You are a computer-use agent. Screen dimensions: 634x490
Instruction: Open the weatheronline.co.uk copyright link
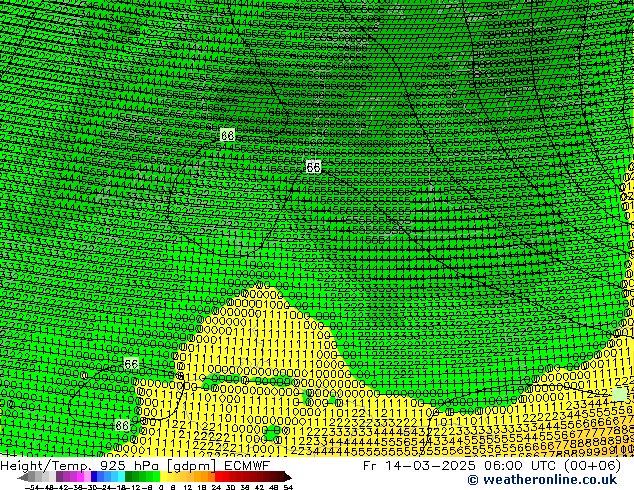(x=542, y=480)
